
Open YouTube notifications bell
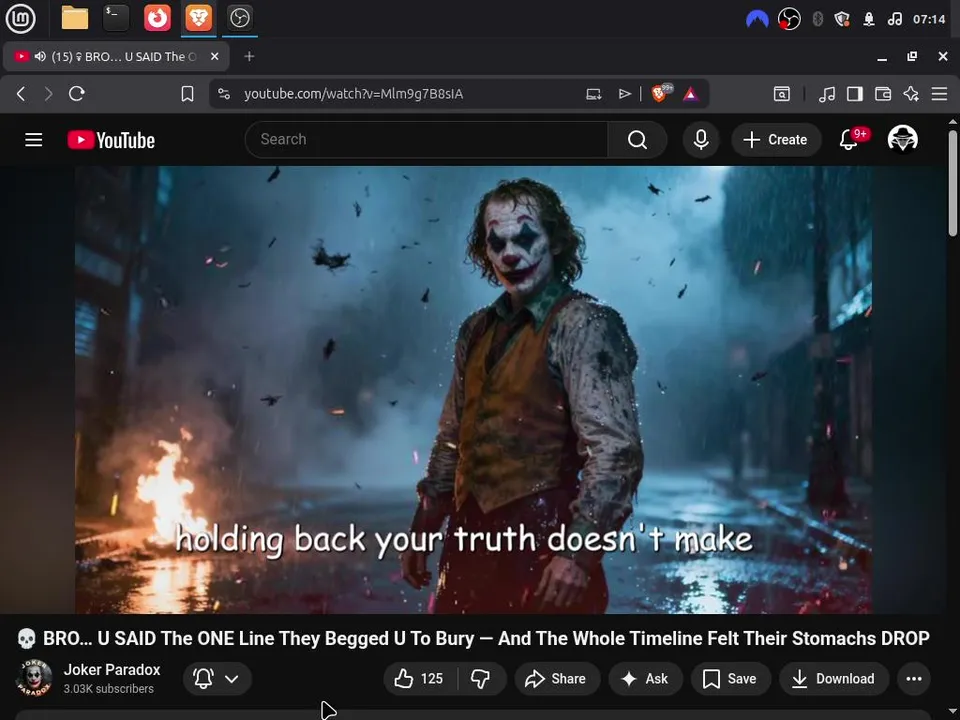tap(849, 140)
